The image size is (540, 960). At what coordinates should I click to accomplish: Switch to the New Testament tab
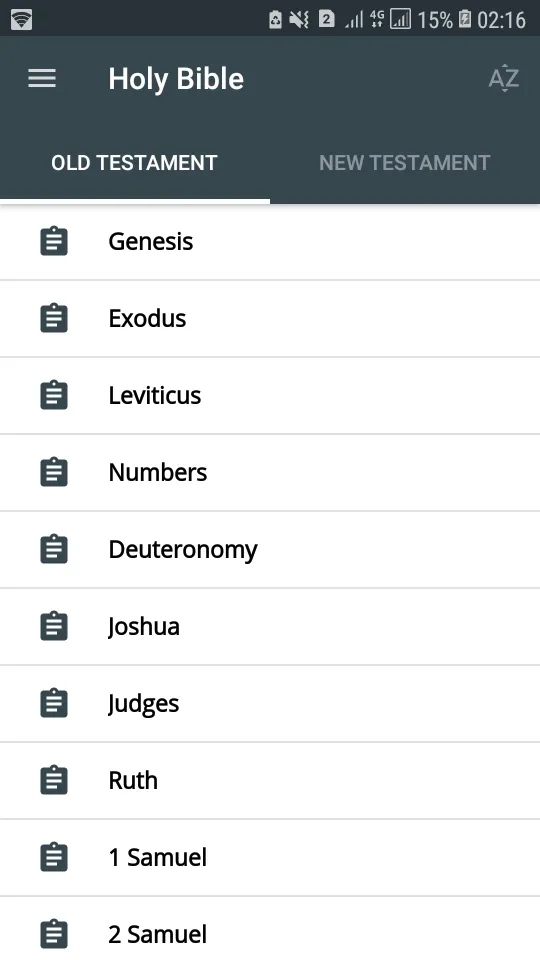(405, 163)
